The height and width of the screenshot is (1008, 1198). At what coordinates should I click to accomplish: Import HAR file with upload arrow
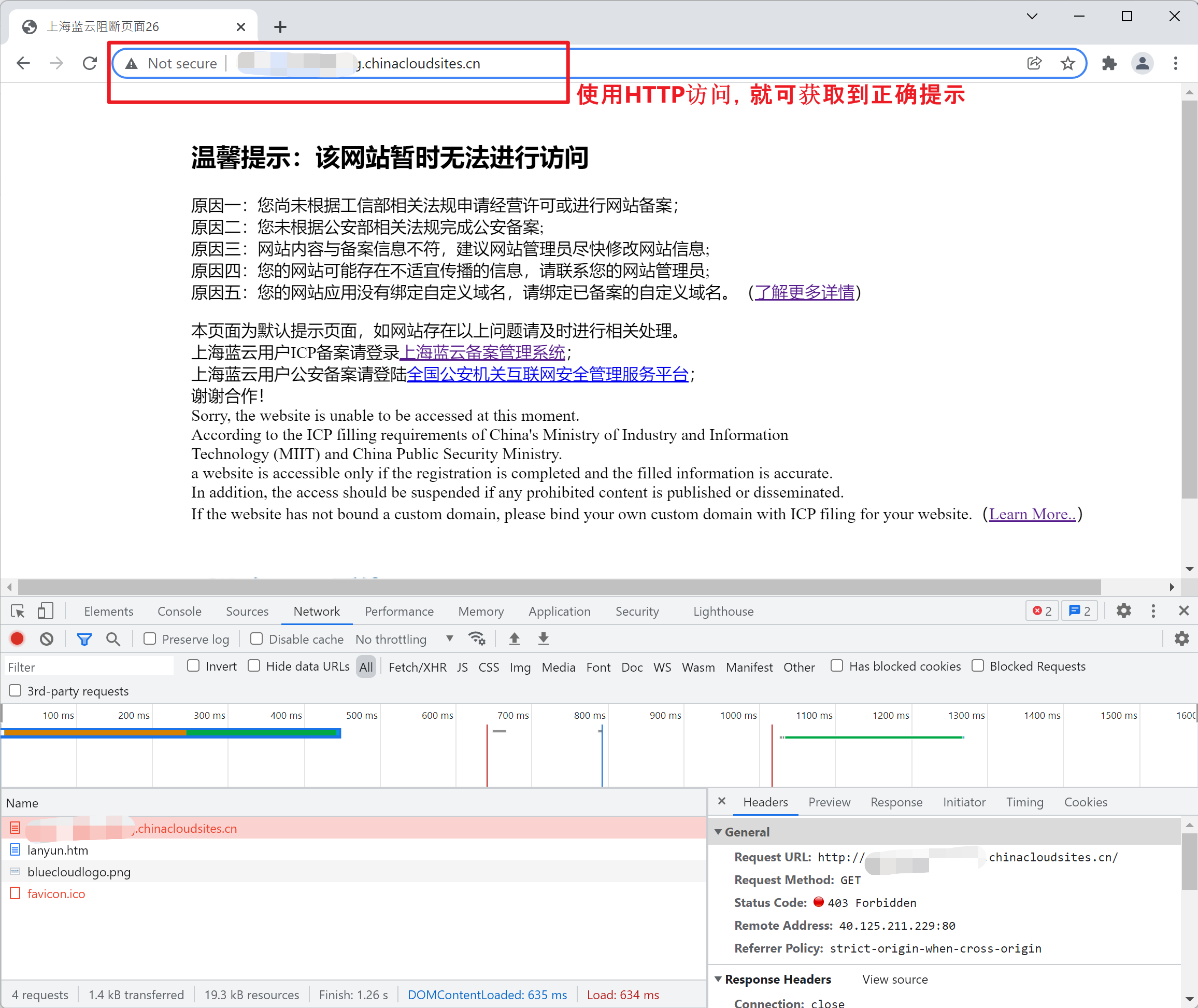point(514,639)
